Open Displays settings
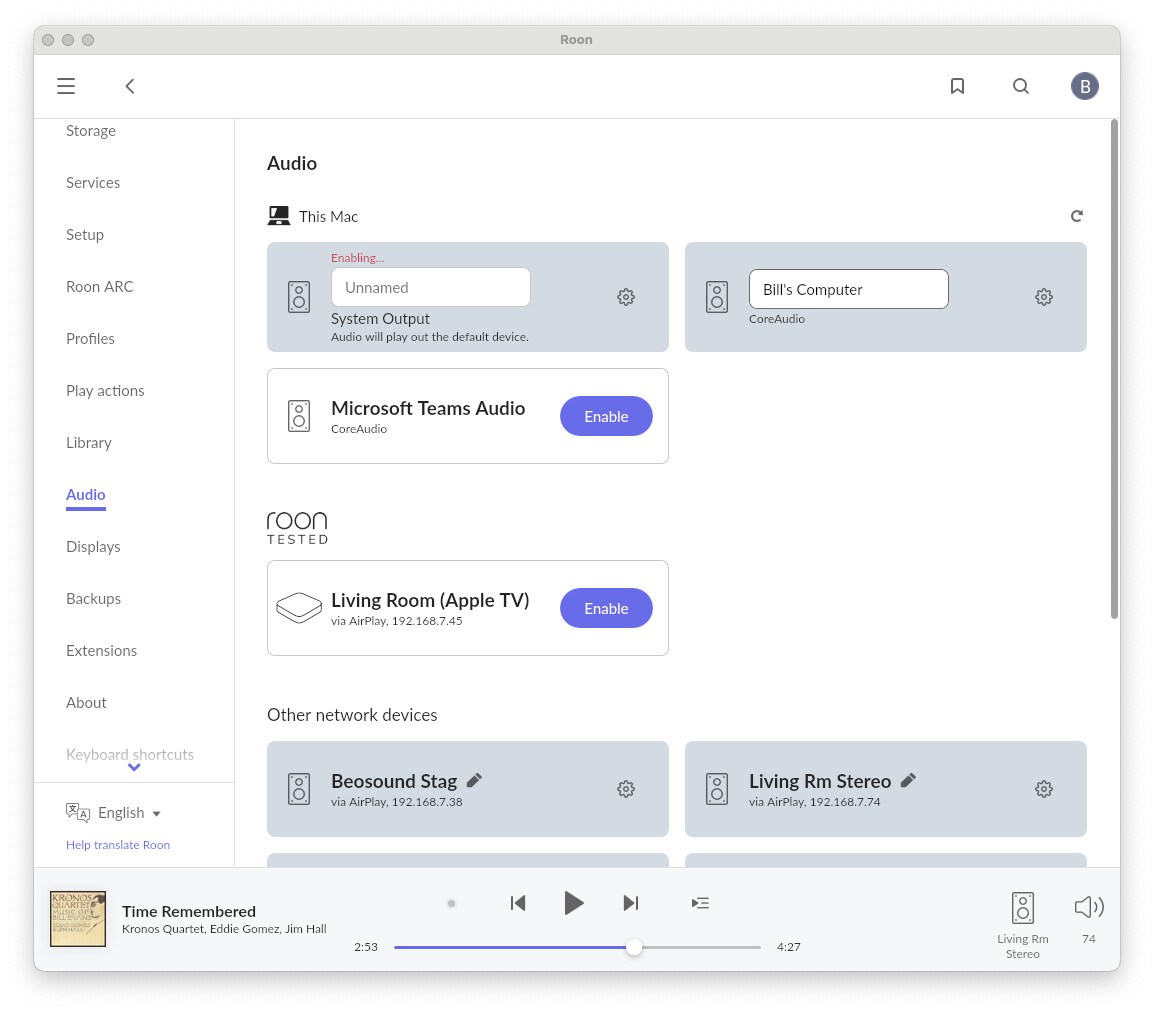Image resolution: width=1154 pixels, height=1013 pixels. [x=93, y=547]
